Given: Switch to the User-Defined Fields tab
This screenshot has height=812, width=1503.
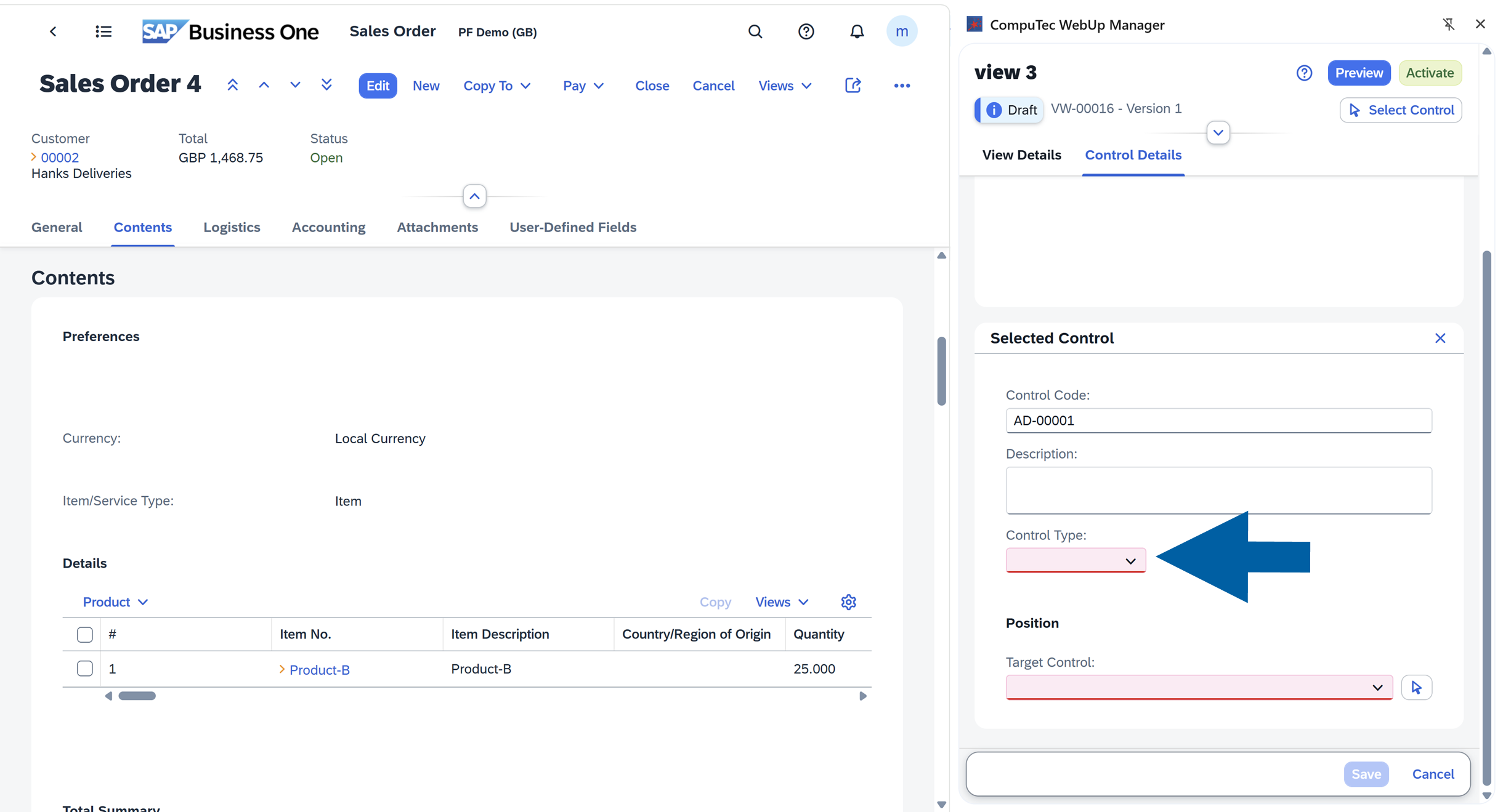Looking at the screenshot, I should pos(573,227).
